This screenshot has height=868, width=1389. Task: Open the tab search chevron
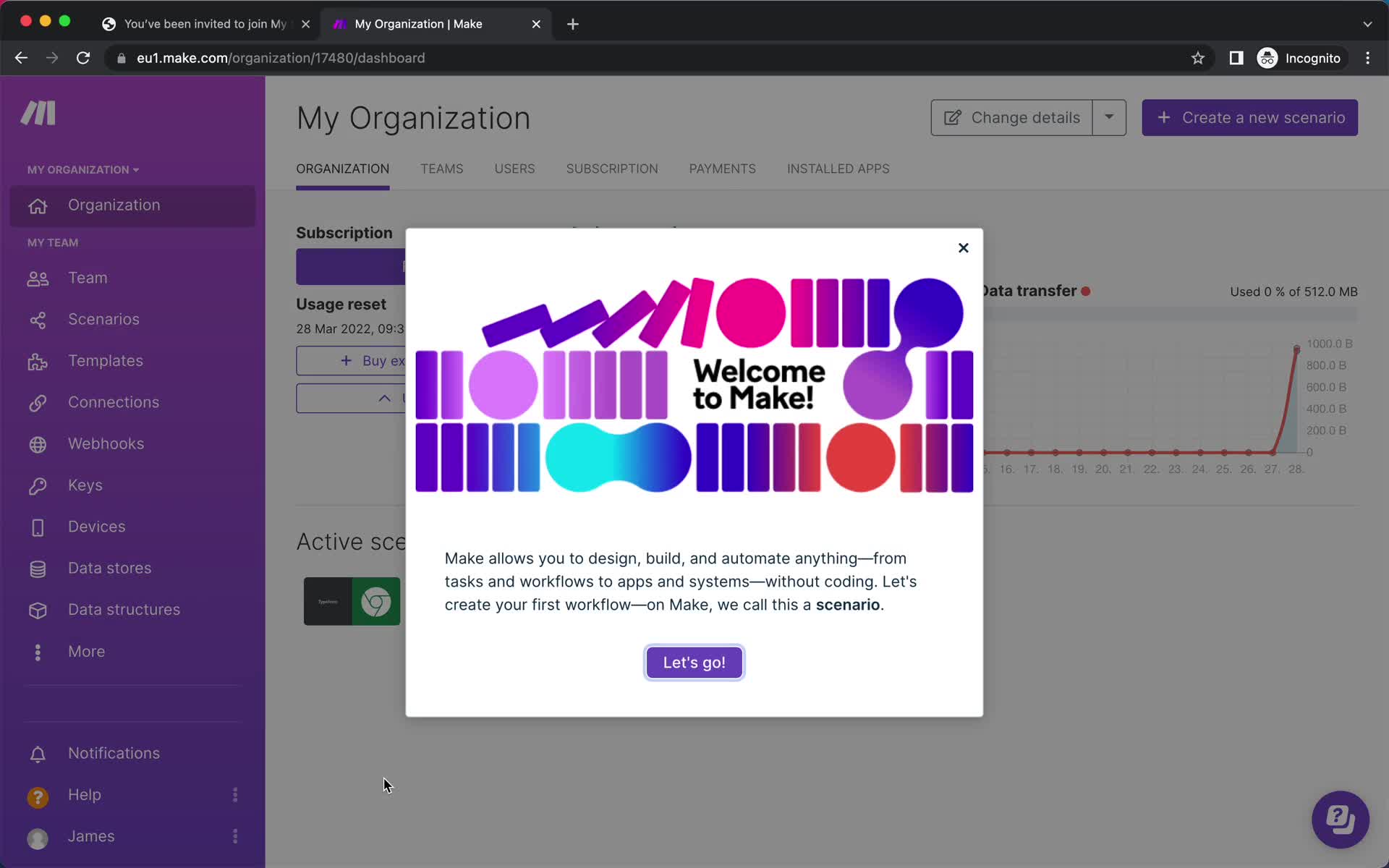(1367, 24)
